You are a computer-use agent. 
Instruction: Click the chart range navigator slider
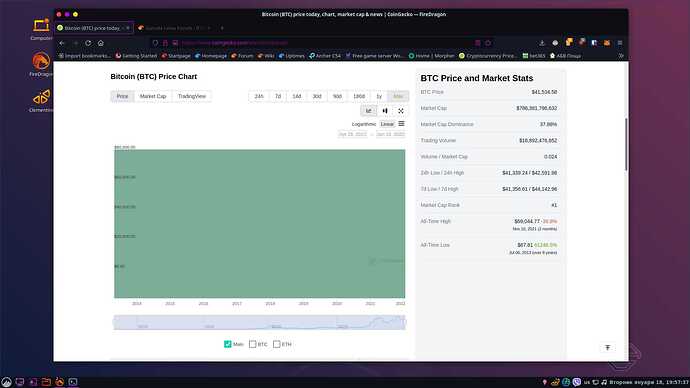click(260, 322)
